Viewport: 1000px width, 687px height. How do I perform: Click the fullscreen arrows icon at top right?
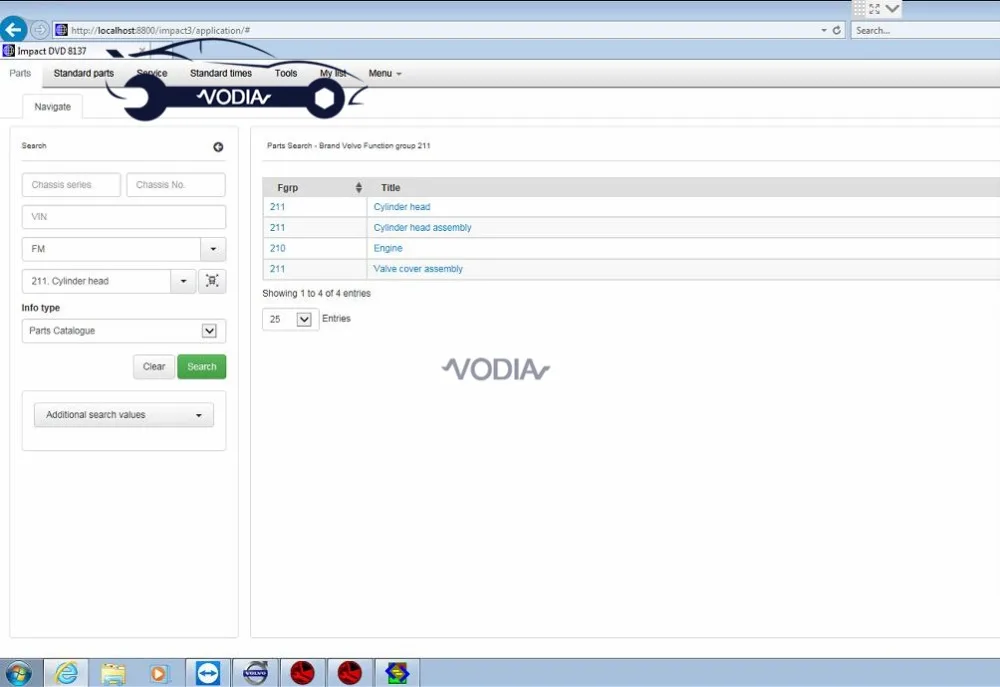tap(874, 9)
